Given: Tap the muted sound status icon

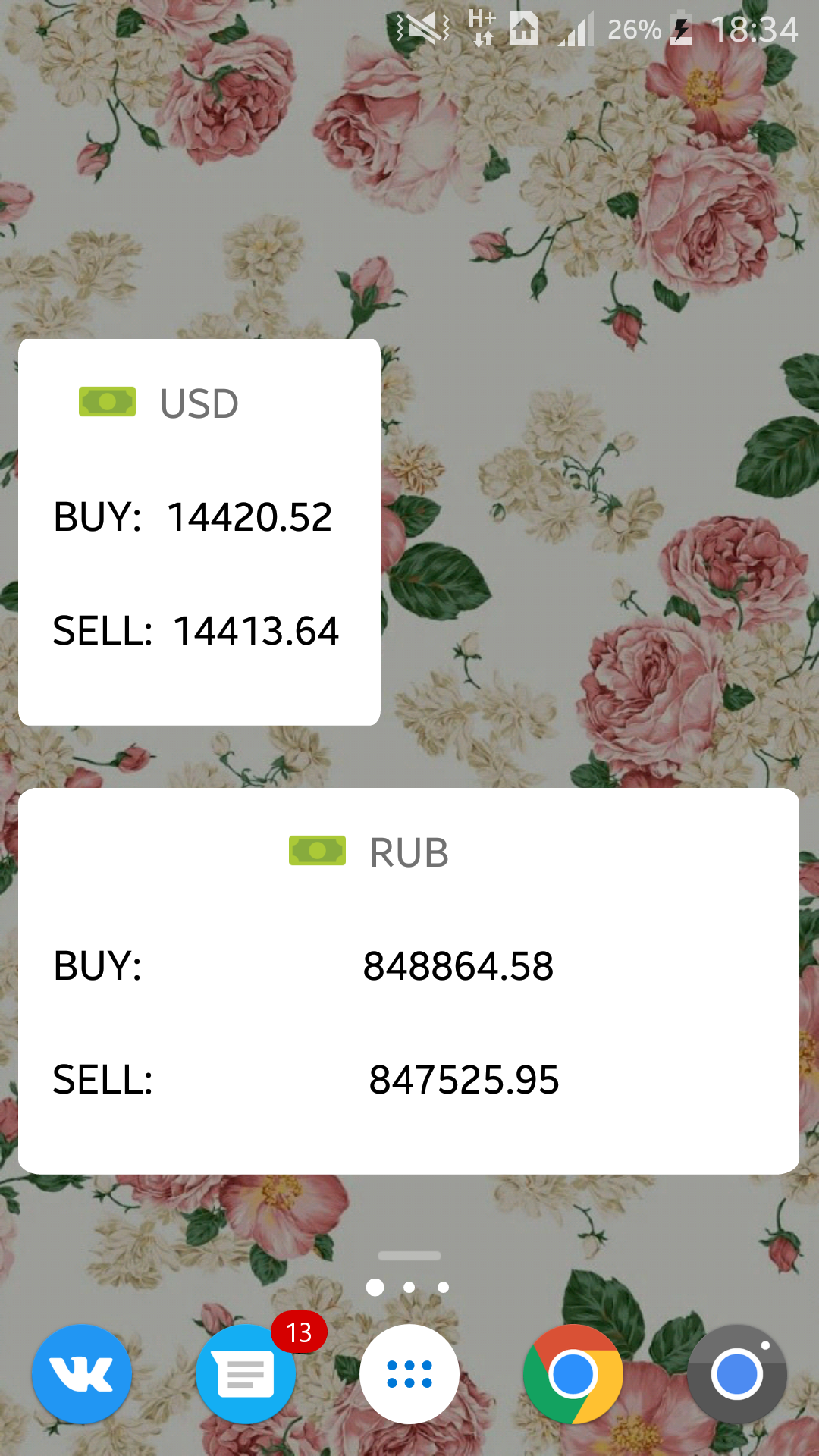Looking at the screenshot, I should tap(423, 30).
